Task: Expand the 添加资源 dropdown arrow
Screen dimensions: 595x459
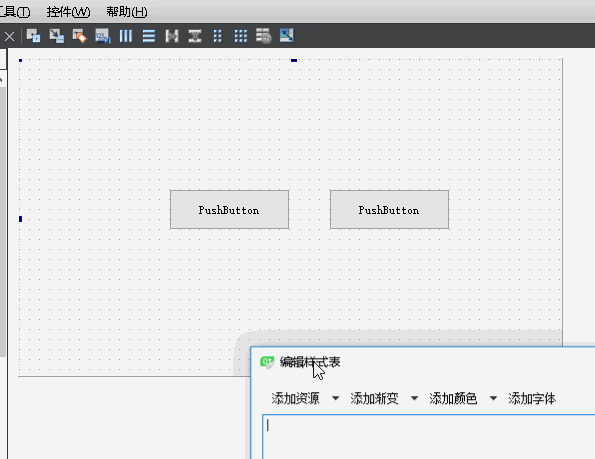Action: 335,398
